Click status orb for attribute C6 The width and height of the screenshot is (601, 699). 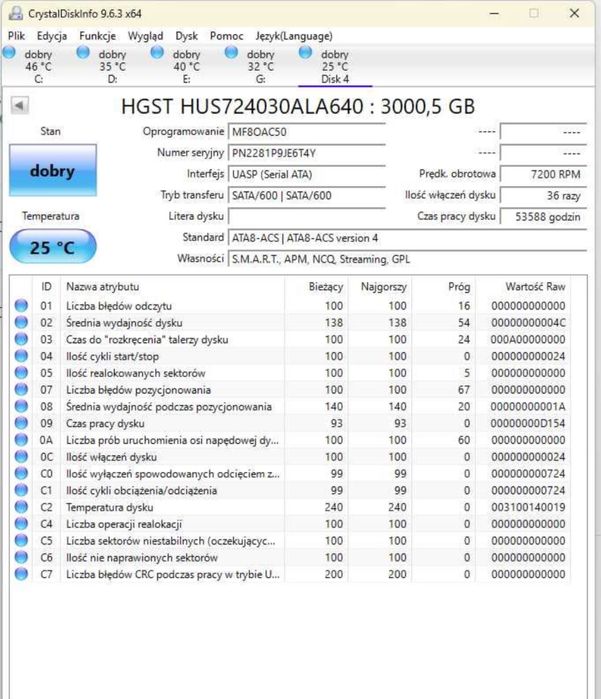[21, 557]
